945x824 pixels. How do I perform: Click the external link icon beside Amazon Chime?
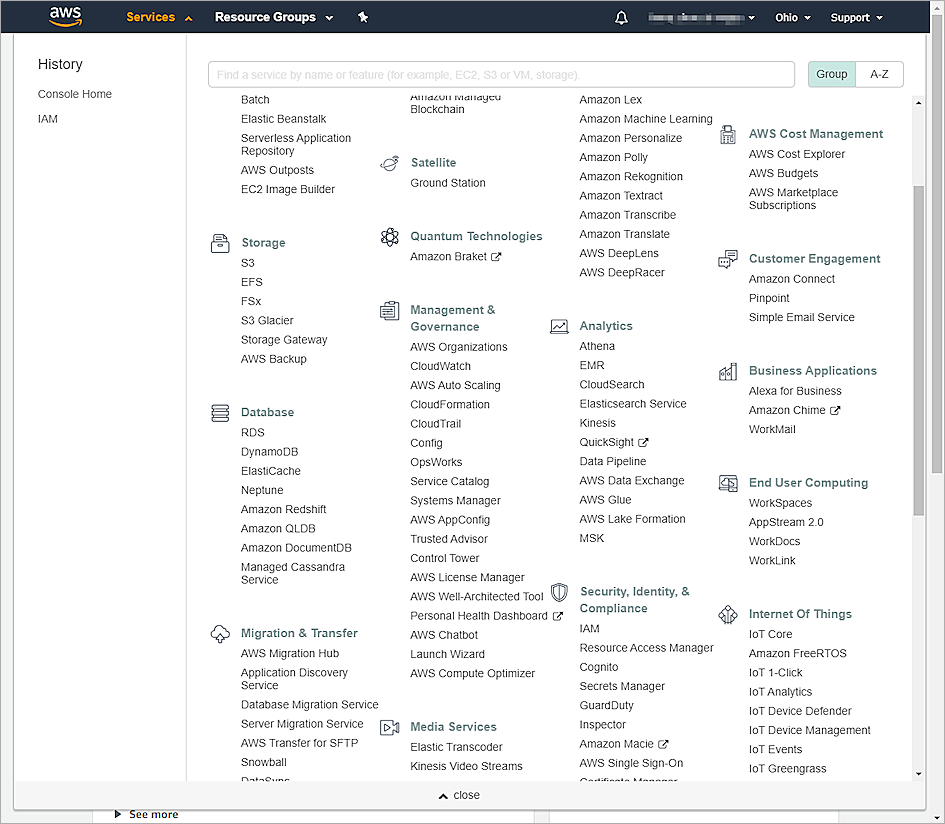pos(835,410)
